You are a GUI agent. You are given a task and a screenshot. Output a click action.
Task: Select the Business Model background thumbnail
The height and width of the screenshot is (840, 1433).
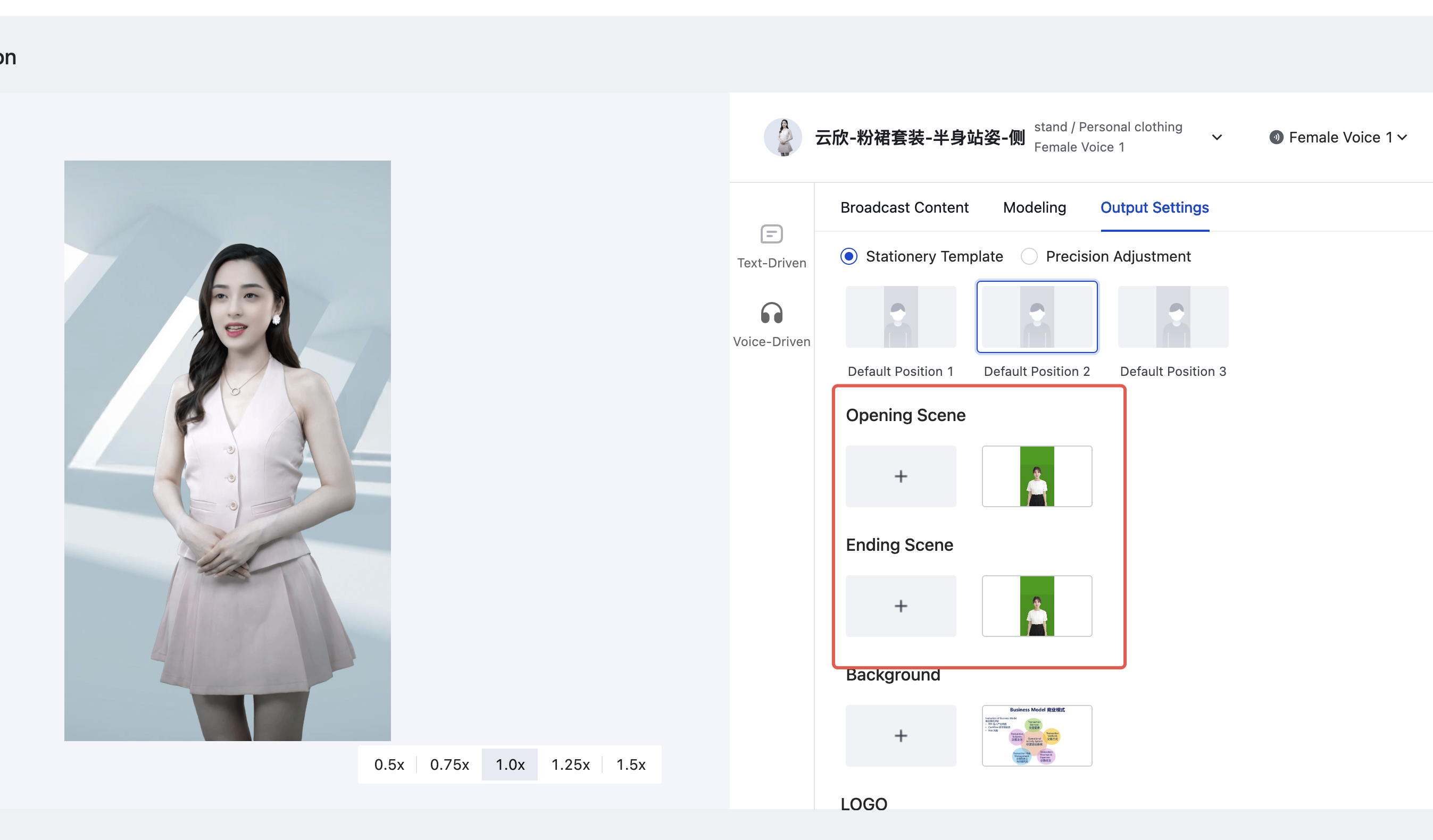coord(1036,735)
